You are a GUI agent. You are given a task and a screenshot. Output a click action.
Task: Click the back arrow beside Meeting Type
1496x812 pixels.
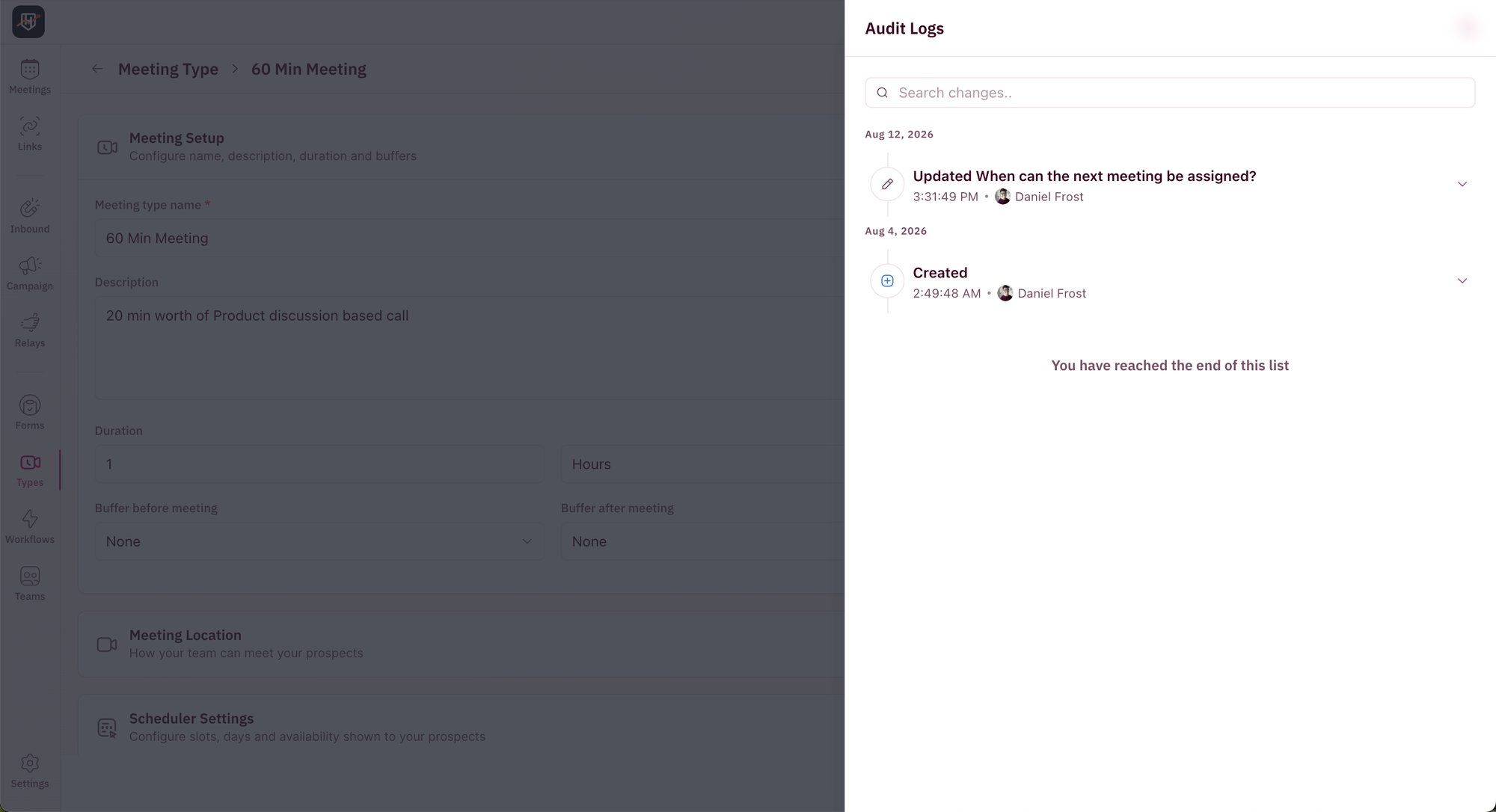pyautogui.click(x=97, y=69)
